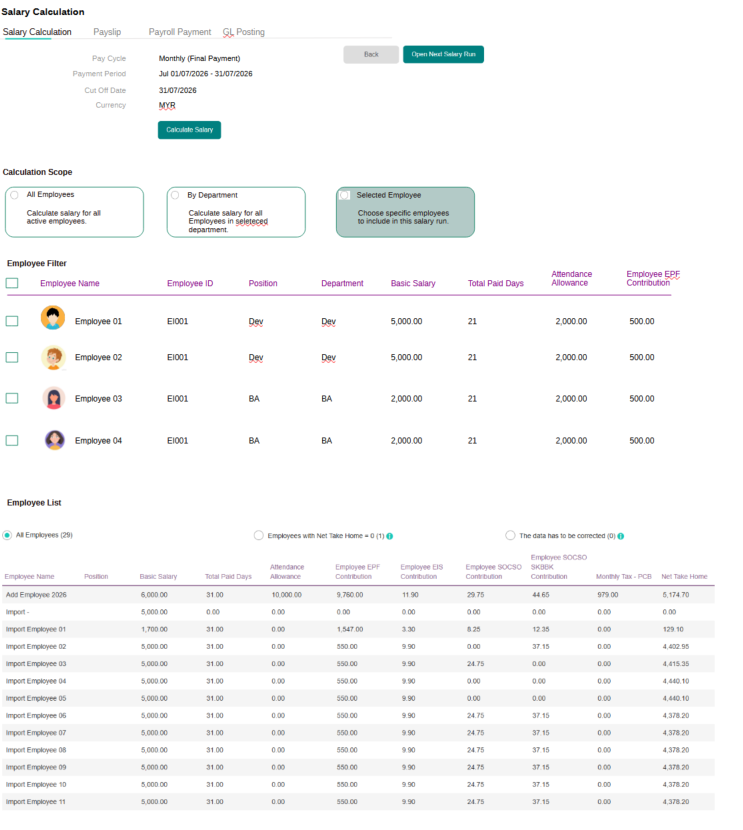
Task: Choose the By Department scope option
Action: click(x=175, y=195)
